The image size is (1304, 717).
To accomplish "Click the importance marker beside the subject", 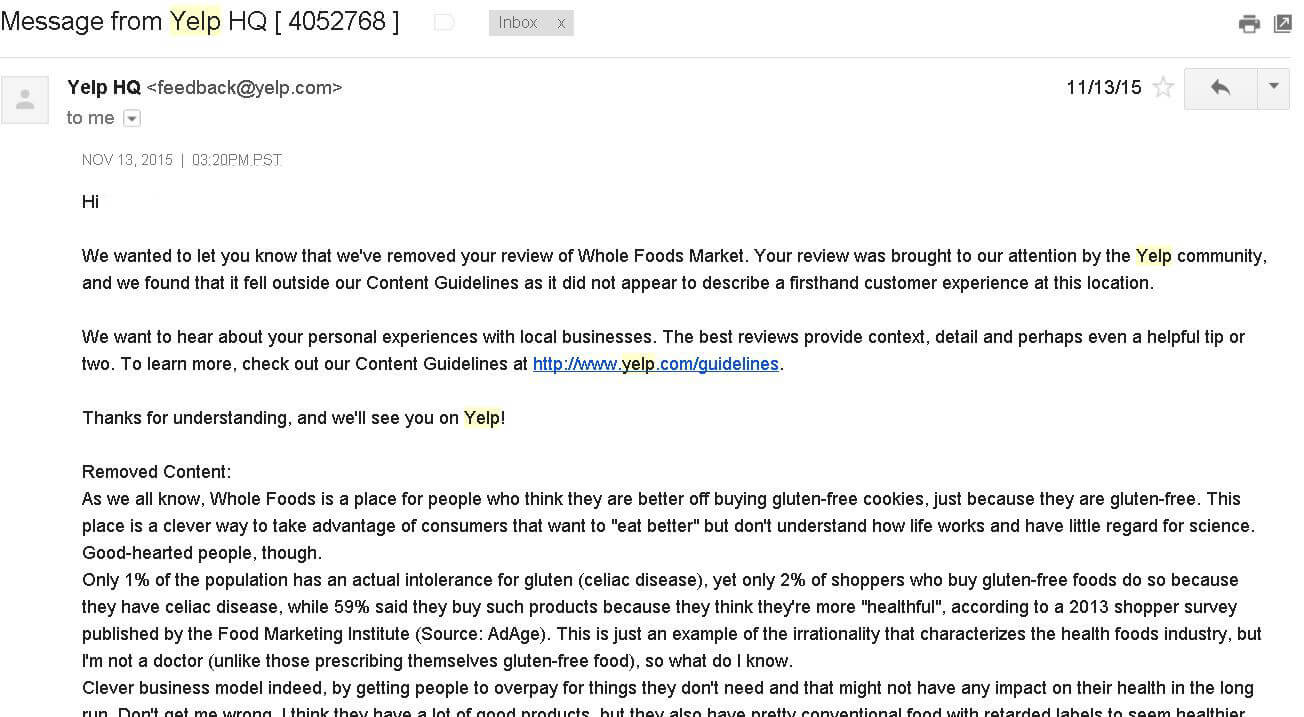I will (445, 23).
